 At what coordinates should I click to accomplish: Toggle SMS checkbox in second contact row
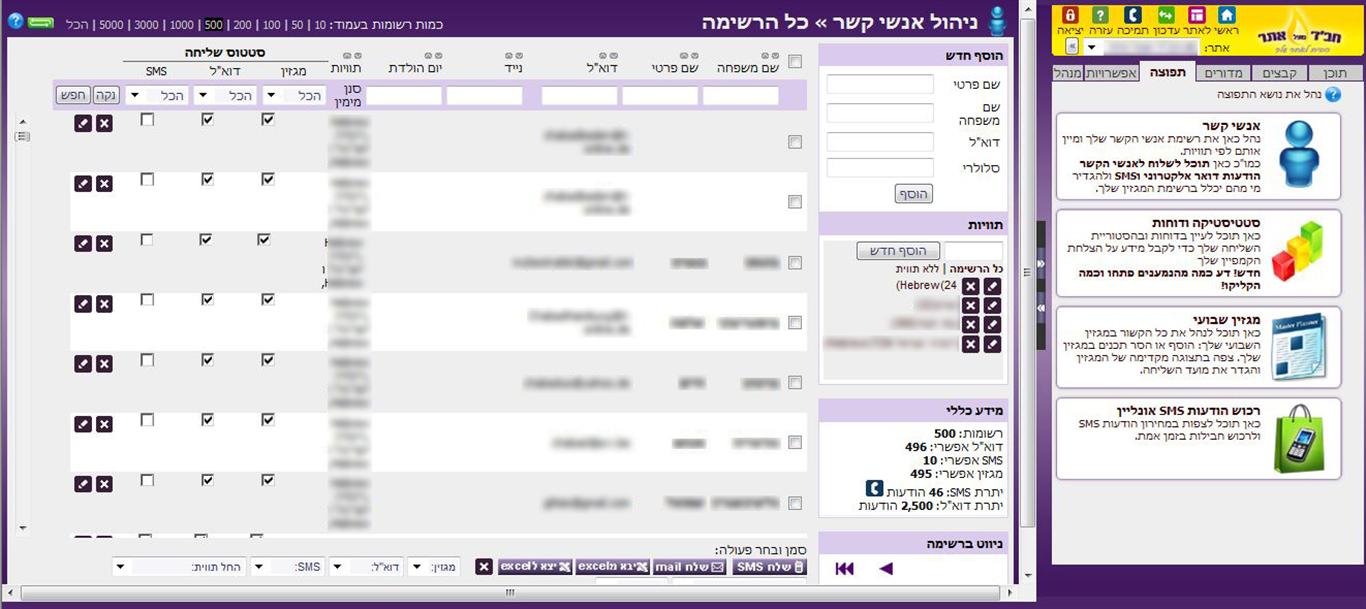(148, 179)
